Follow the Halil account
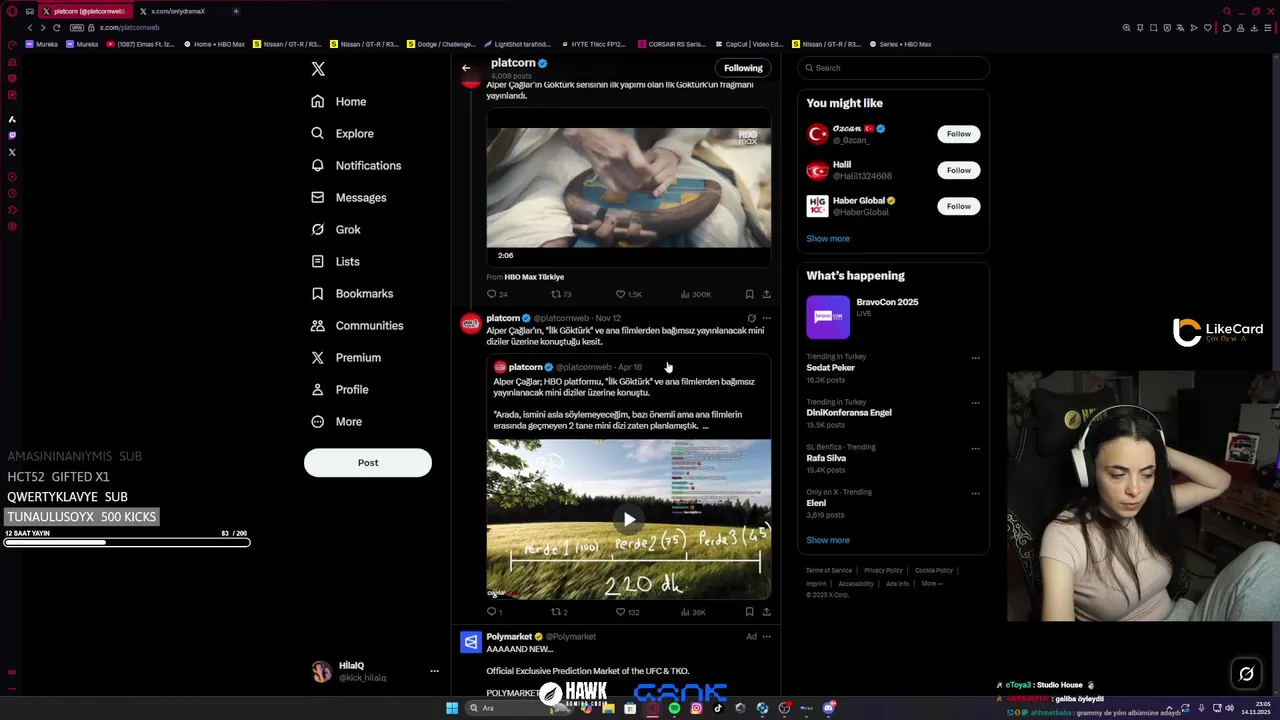 (959, 170)
